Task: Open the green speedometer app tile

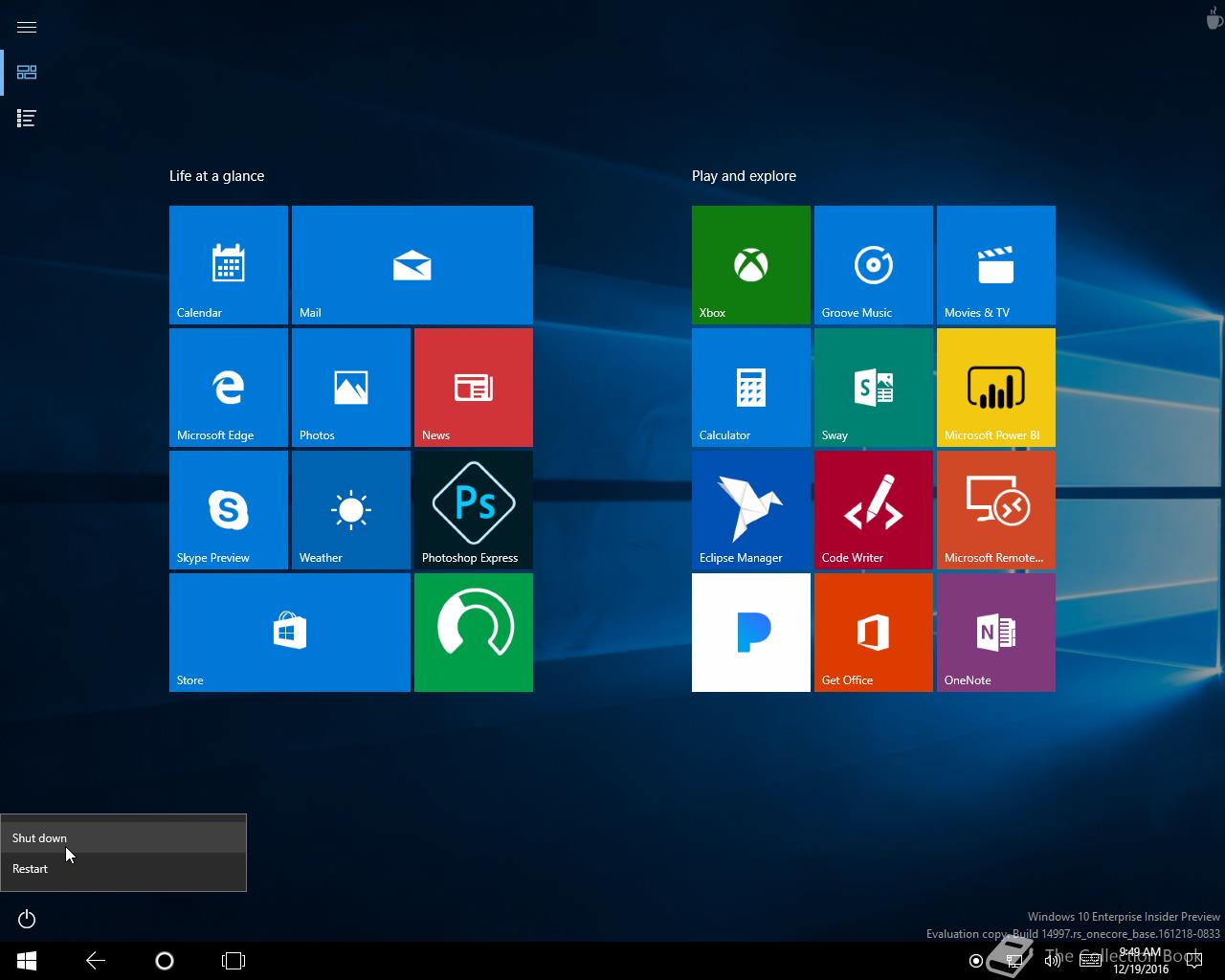Action: [x=474, y=633]
